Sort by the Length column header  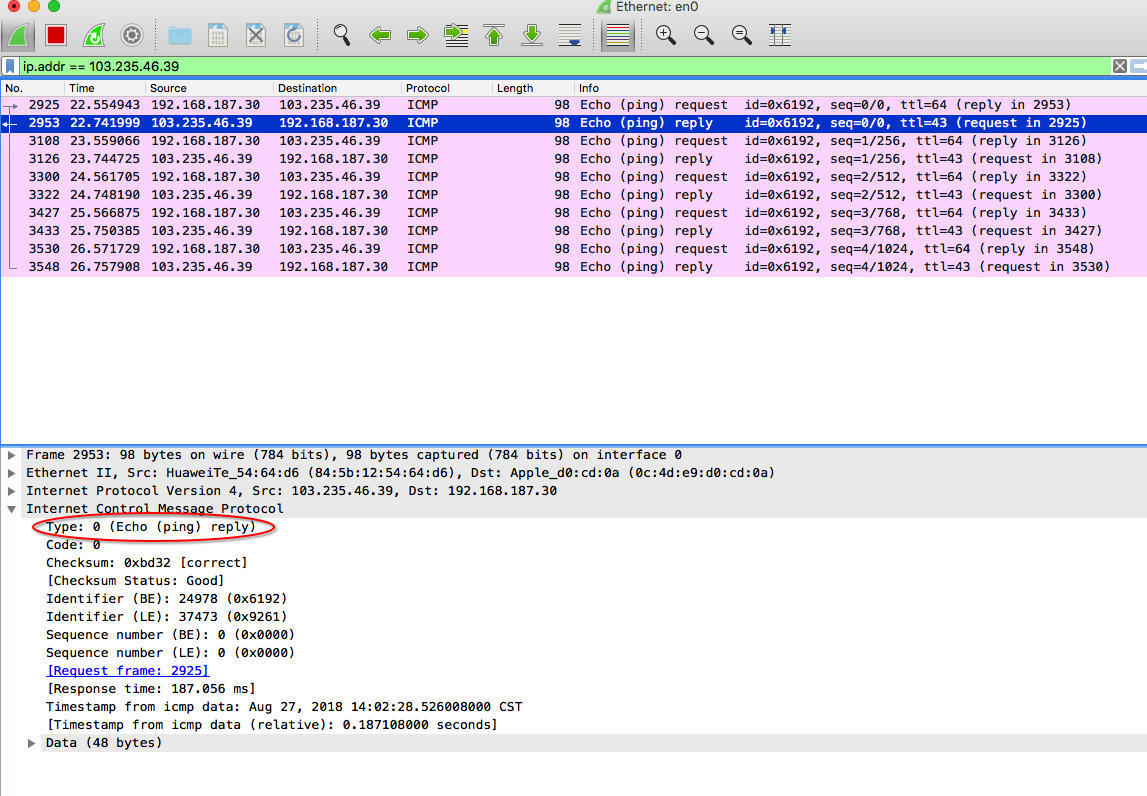tap(533, 88)
